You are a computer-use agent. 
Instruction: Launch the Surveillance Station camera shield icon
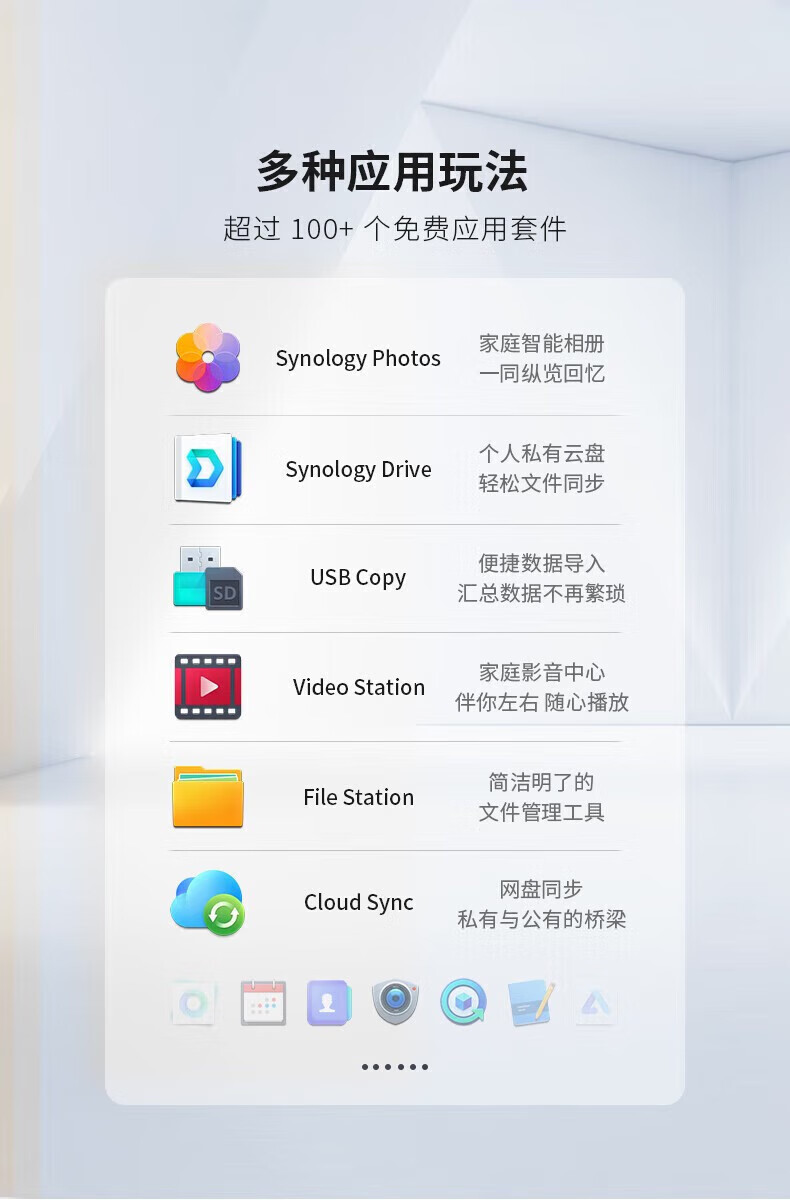(396, 1002)
